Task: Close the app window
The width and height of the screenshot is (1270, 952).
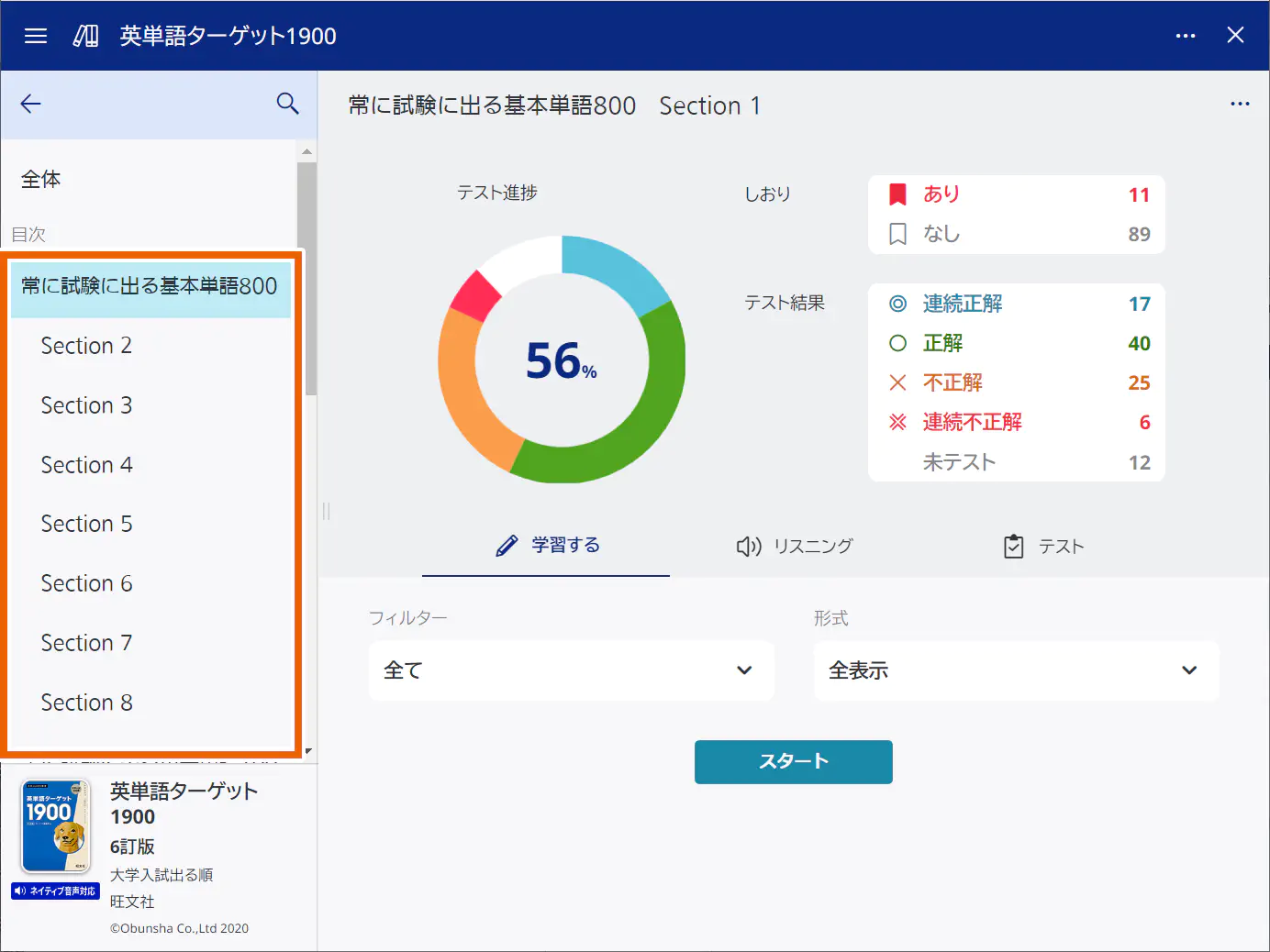Action: [1236, 35]
